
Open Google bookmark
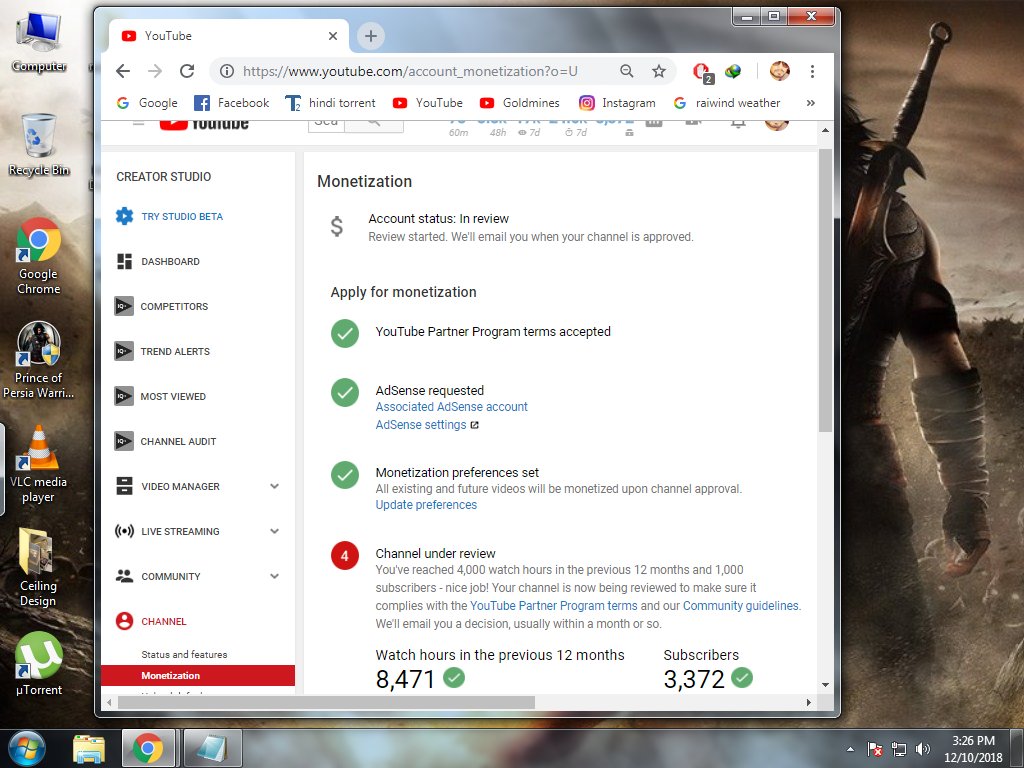pos(147,103)
